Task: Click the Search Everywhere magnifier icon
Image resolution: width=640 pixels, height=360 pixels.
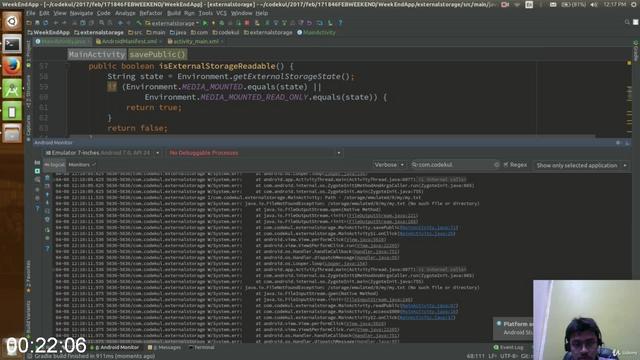Action: click(x=627, y=22)
